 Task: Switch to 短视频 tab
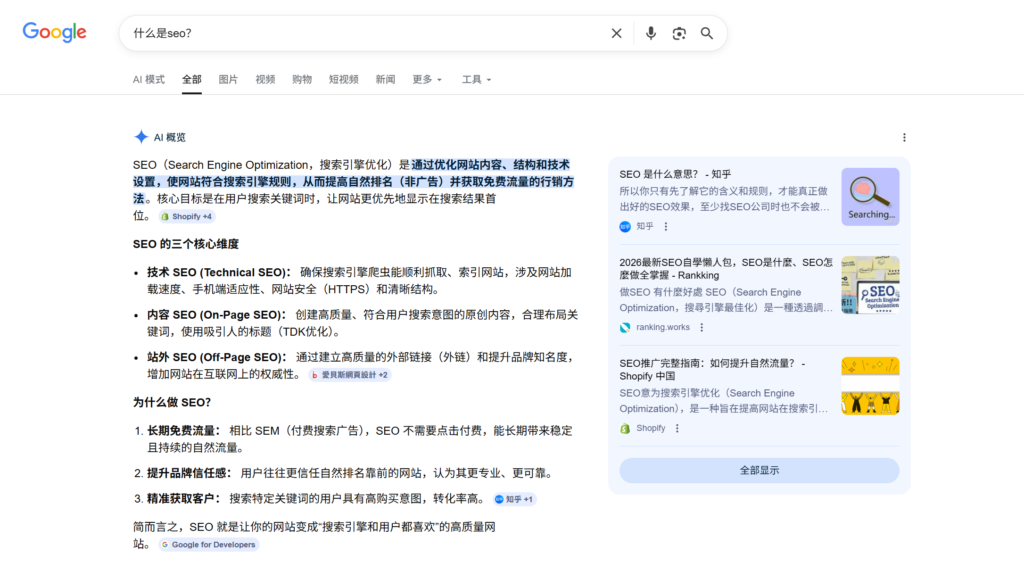tap(344, 80)
